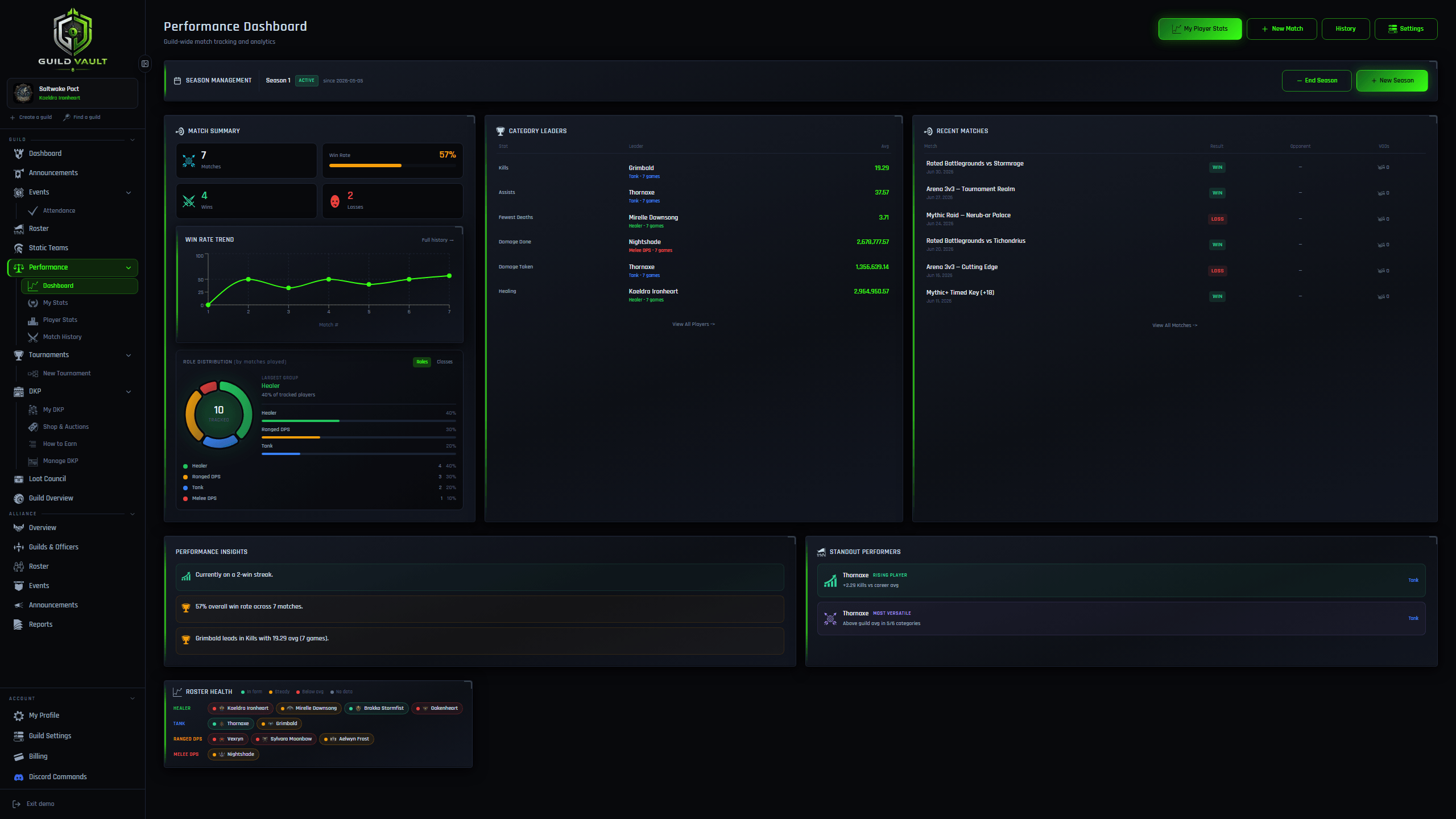Open match History button
Screen dimensions: 1456x819
1346,29
